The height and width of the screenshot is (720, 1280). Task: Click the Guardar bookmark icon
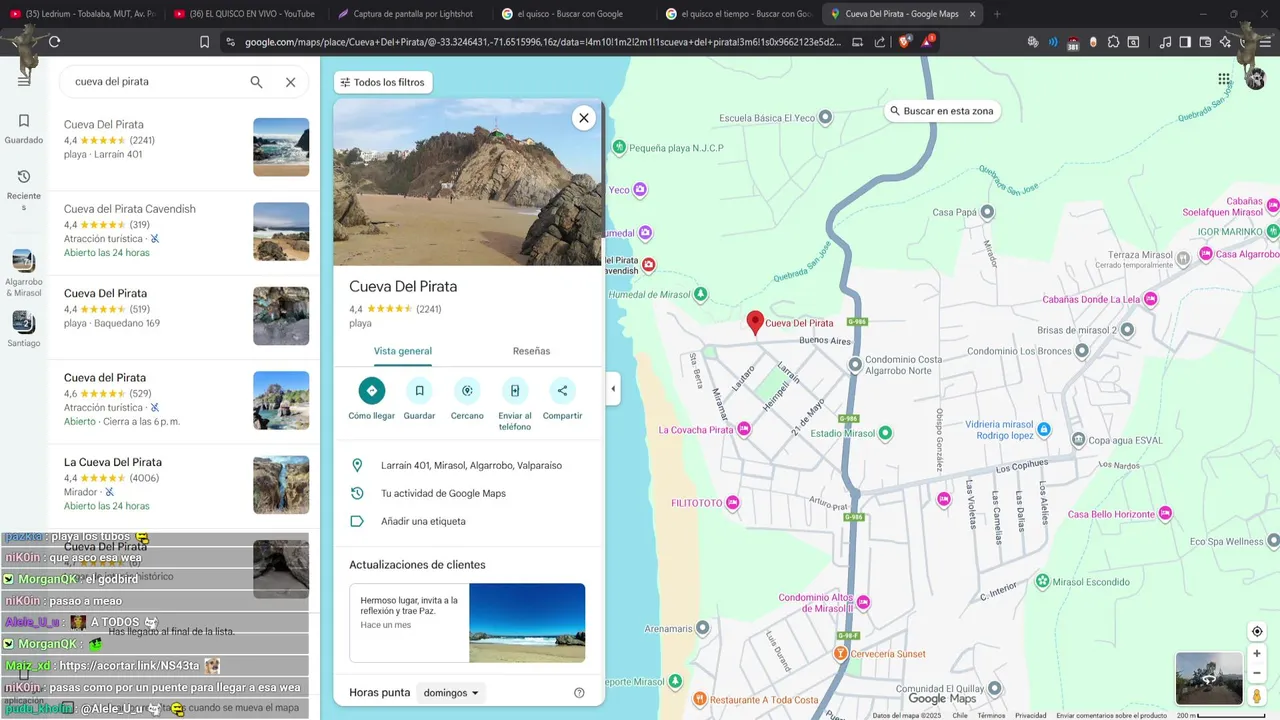coord(419,390)
